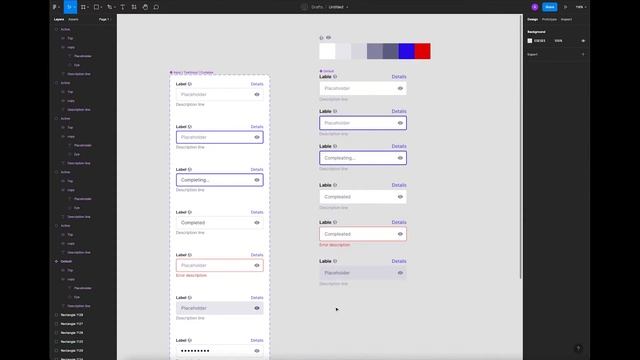Open the Page 1 pages dropdown

point(104,19)
